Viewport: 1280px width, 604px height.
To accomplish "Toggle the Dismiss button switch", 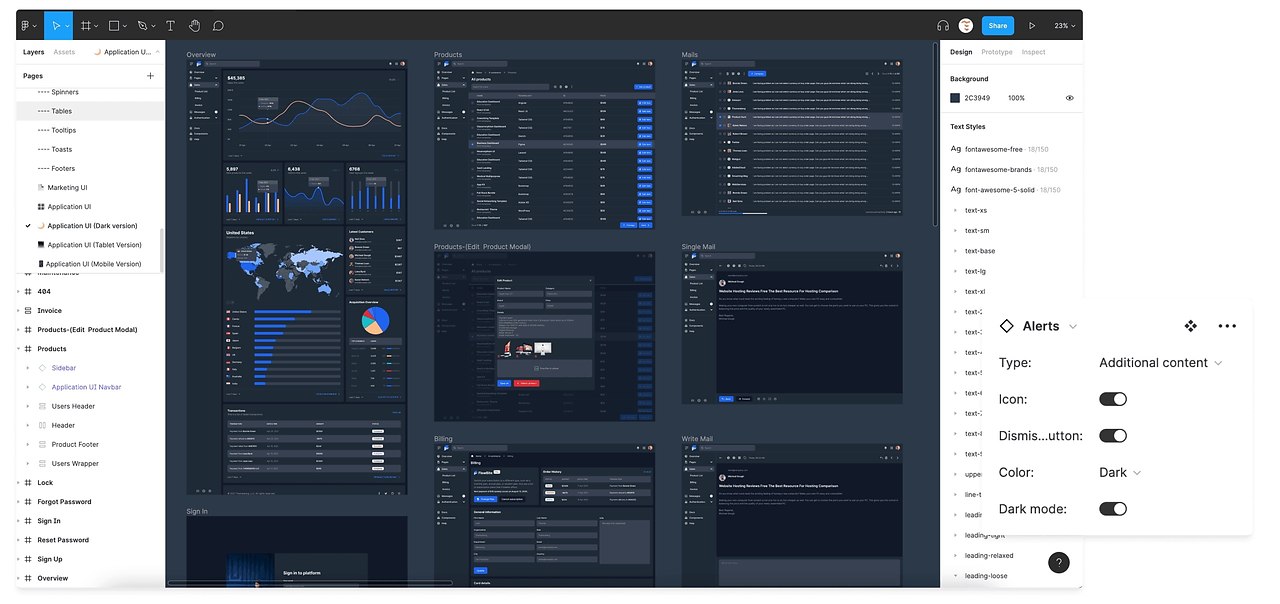I will (x=1113, y=436).
